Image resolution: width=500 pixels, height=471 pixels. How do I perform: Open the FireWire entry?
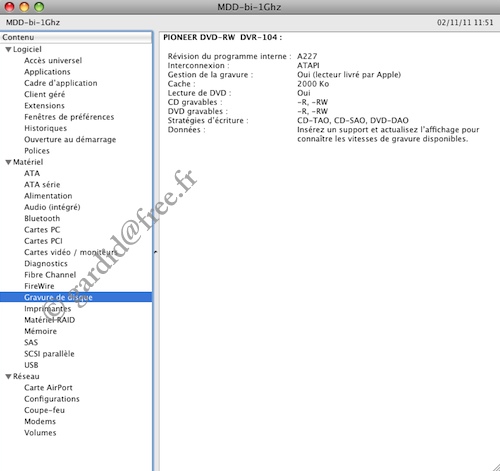[39, 286]
